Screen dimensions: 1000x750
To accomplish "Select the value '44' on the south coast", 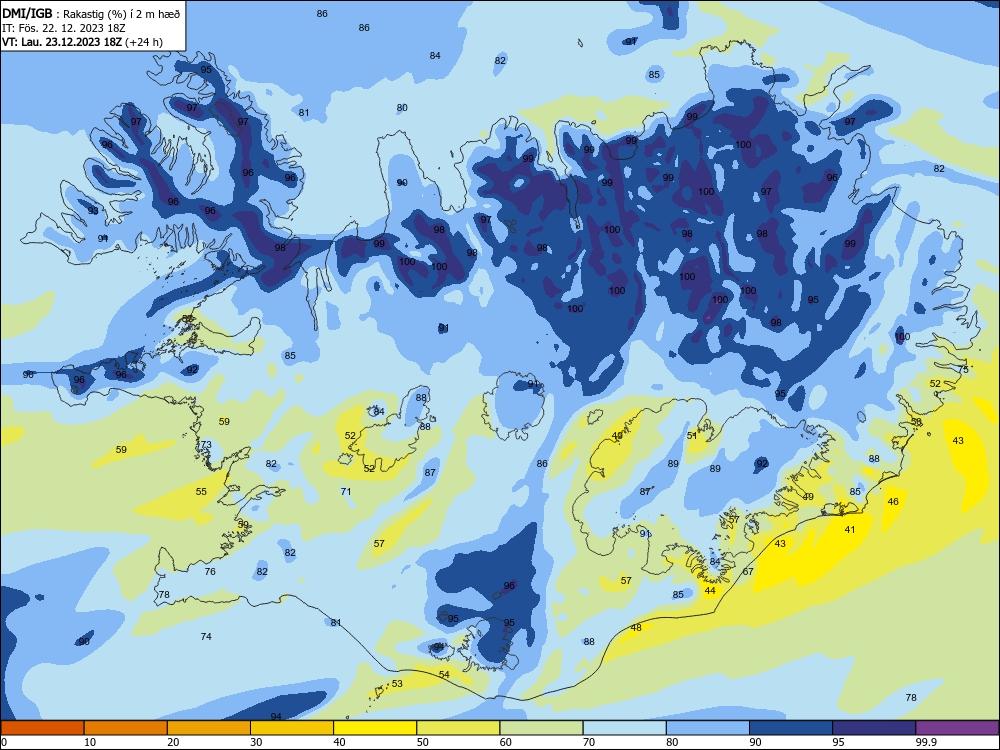I will 710,591.
